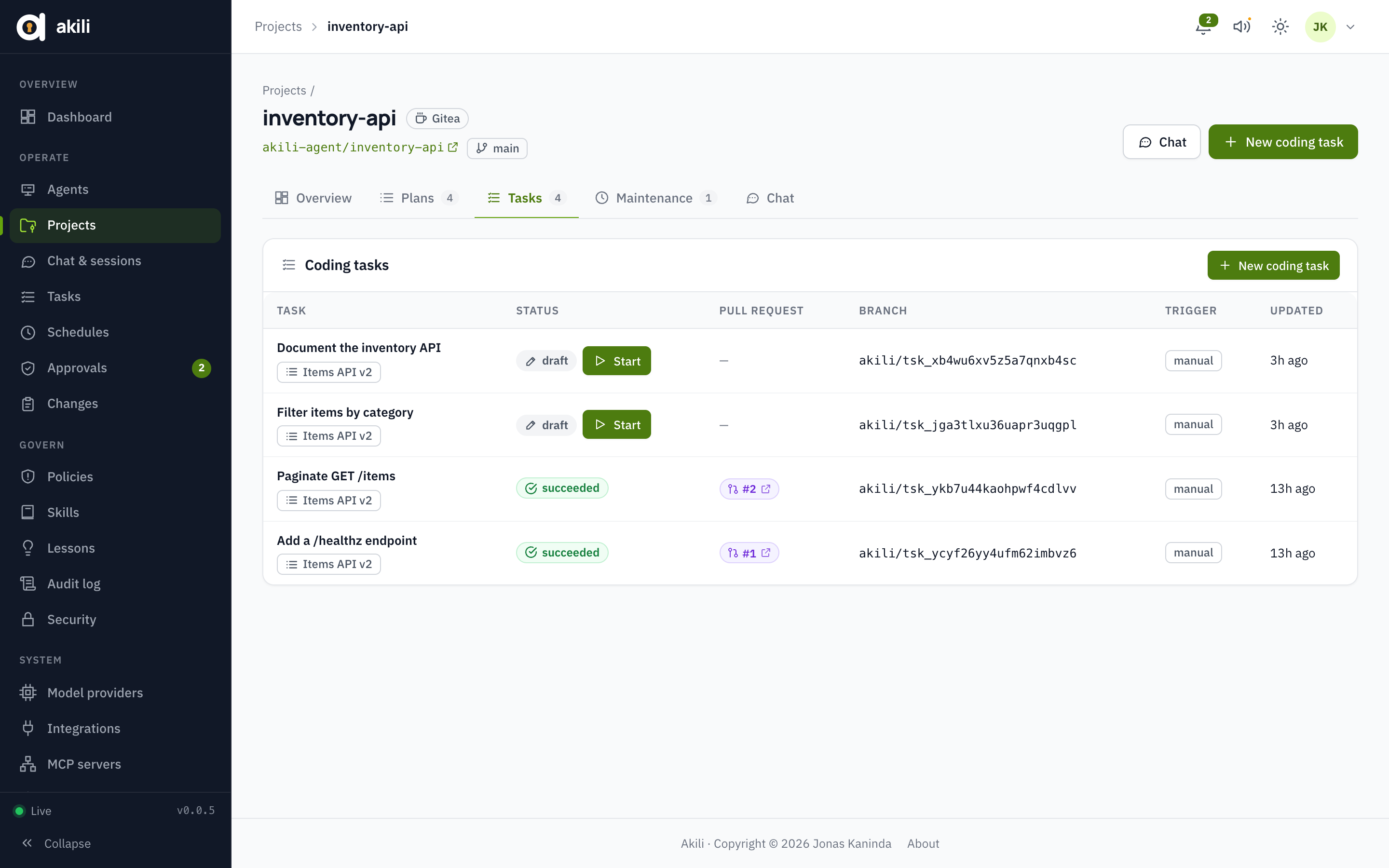Click the akili logo

tap(54, 27)
